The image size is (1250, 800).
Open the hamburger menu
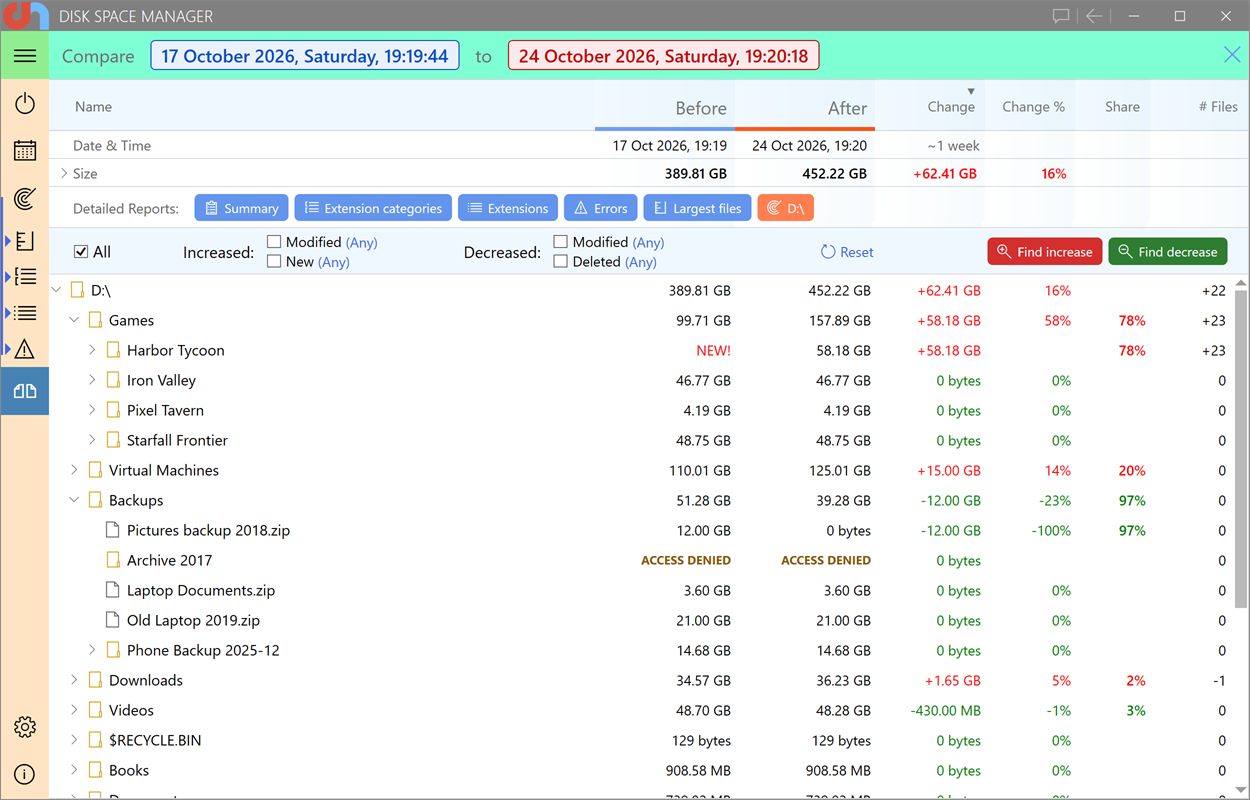click(25, 56)
